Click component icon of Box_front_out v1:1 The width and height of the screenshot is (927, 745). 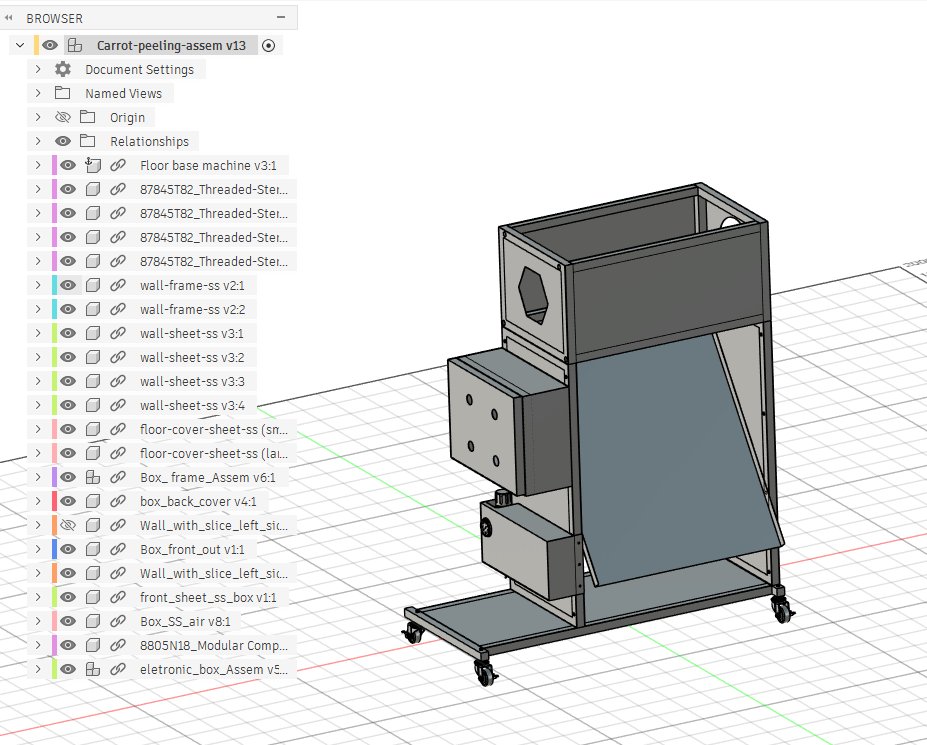point(93,549)
